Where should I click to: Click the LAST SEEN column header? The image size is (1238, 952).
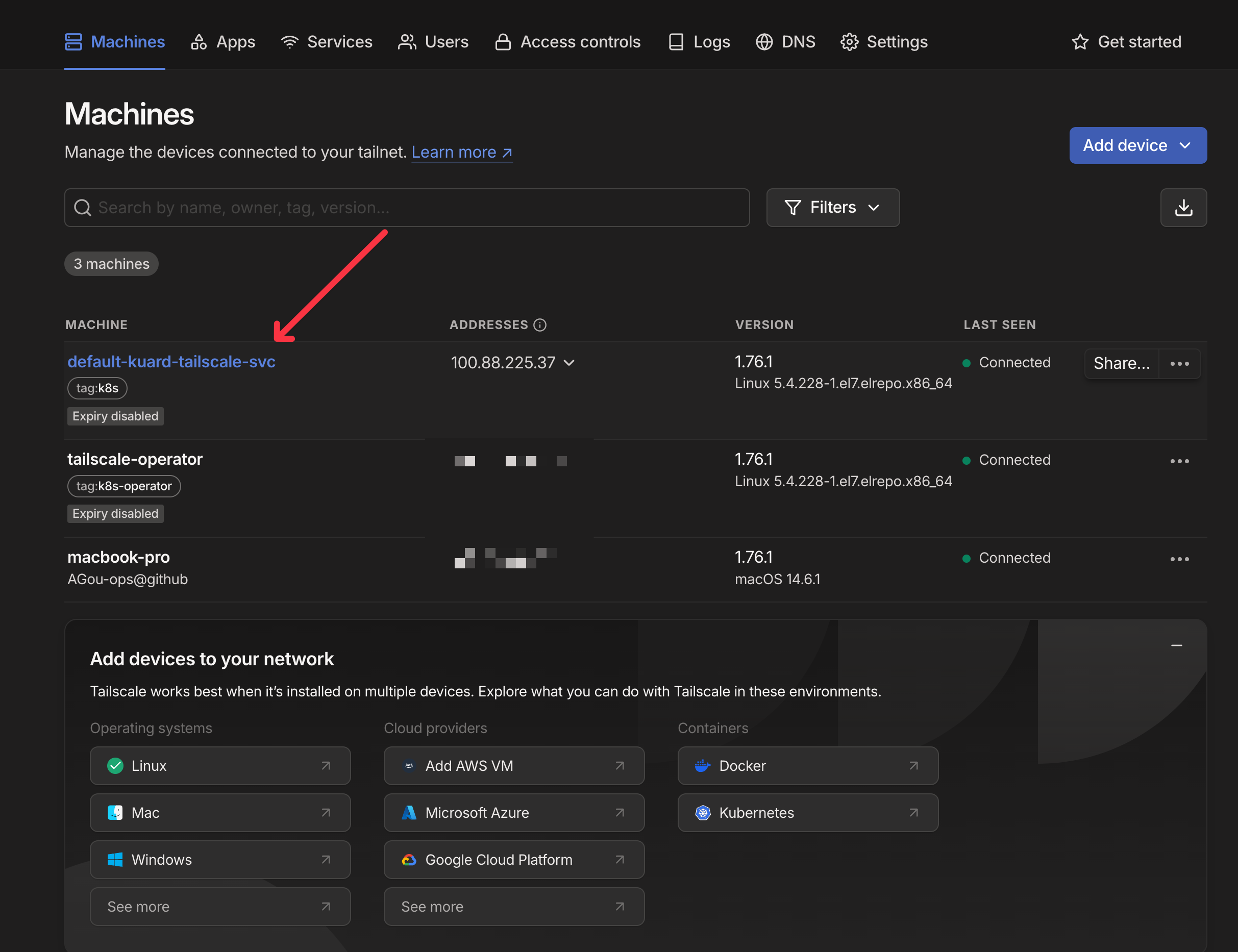999,324
